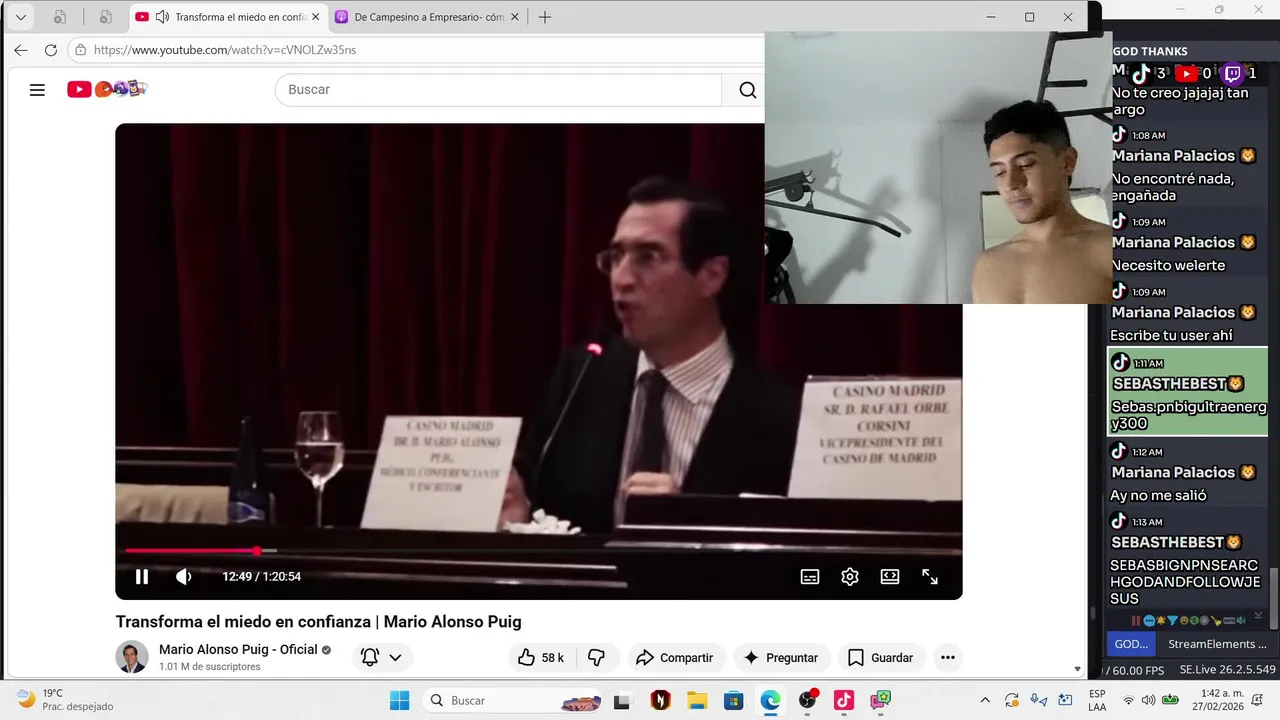This screenshot has height=720, width=1280.
Task: Switch player to theater mode
Action: point(890,576)
